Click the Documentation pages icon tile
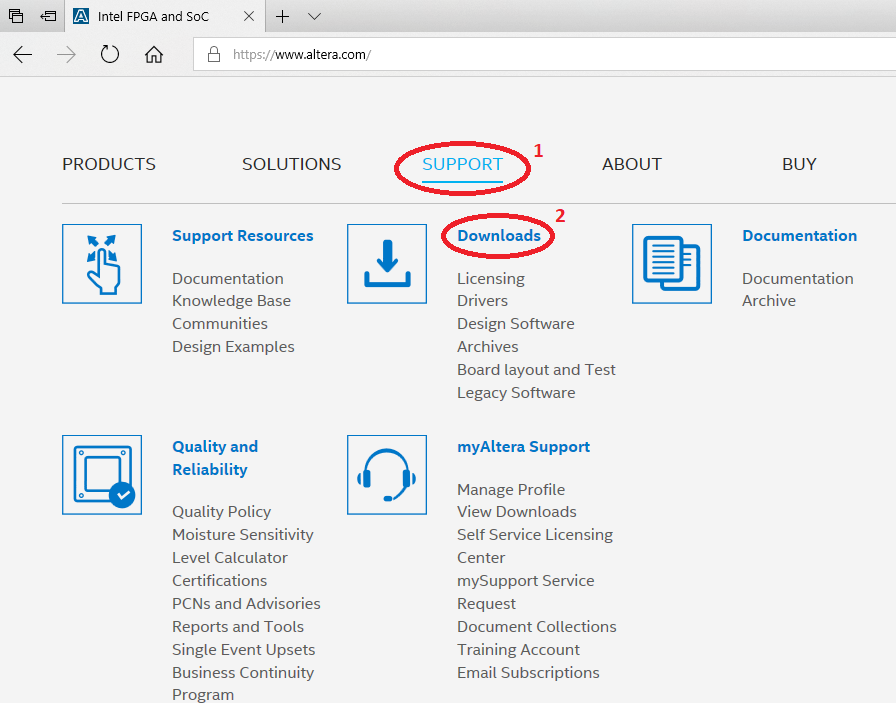This screenshot has height=703, width=896. 671,263
